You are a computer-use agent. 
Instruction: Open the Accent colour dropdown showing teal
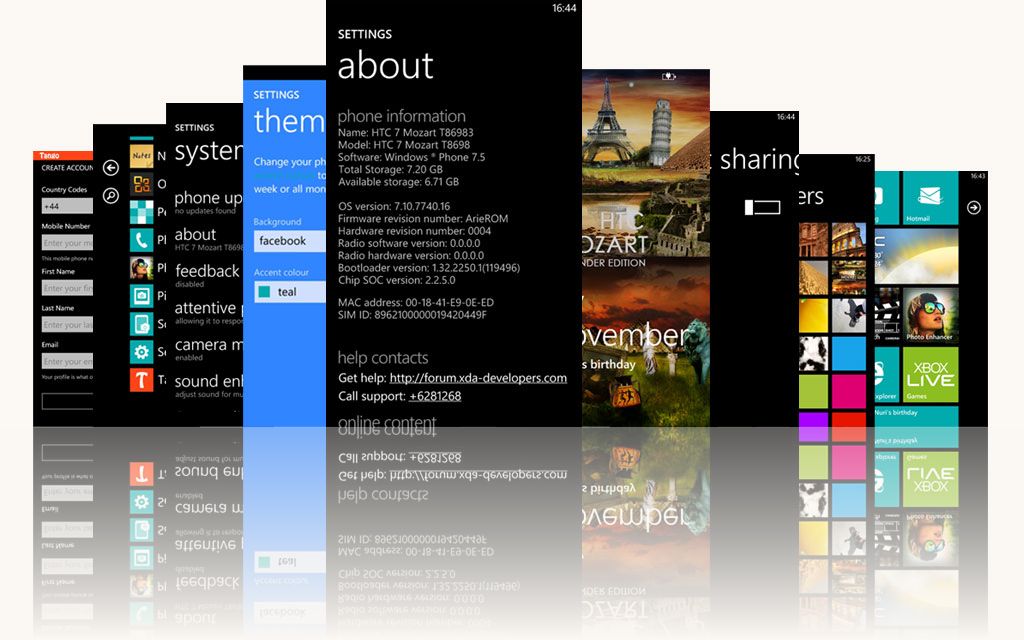click(289, 292)
